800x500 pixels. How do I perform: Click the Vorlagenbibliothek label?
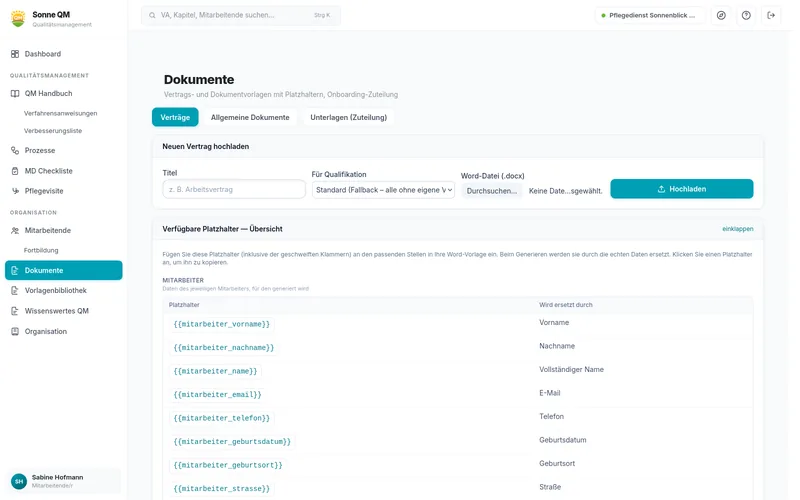[x=56, y=290]
